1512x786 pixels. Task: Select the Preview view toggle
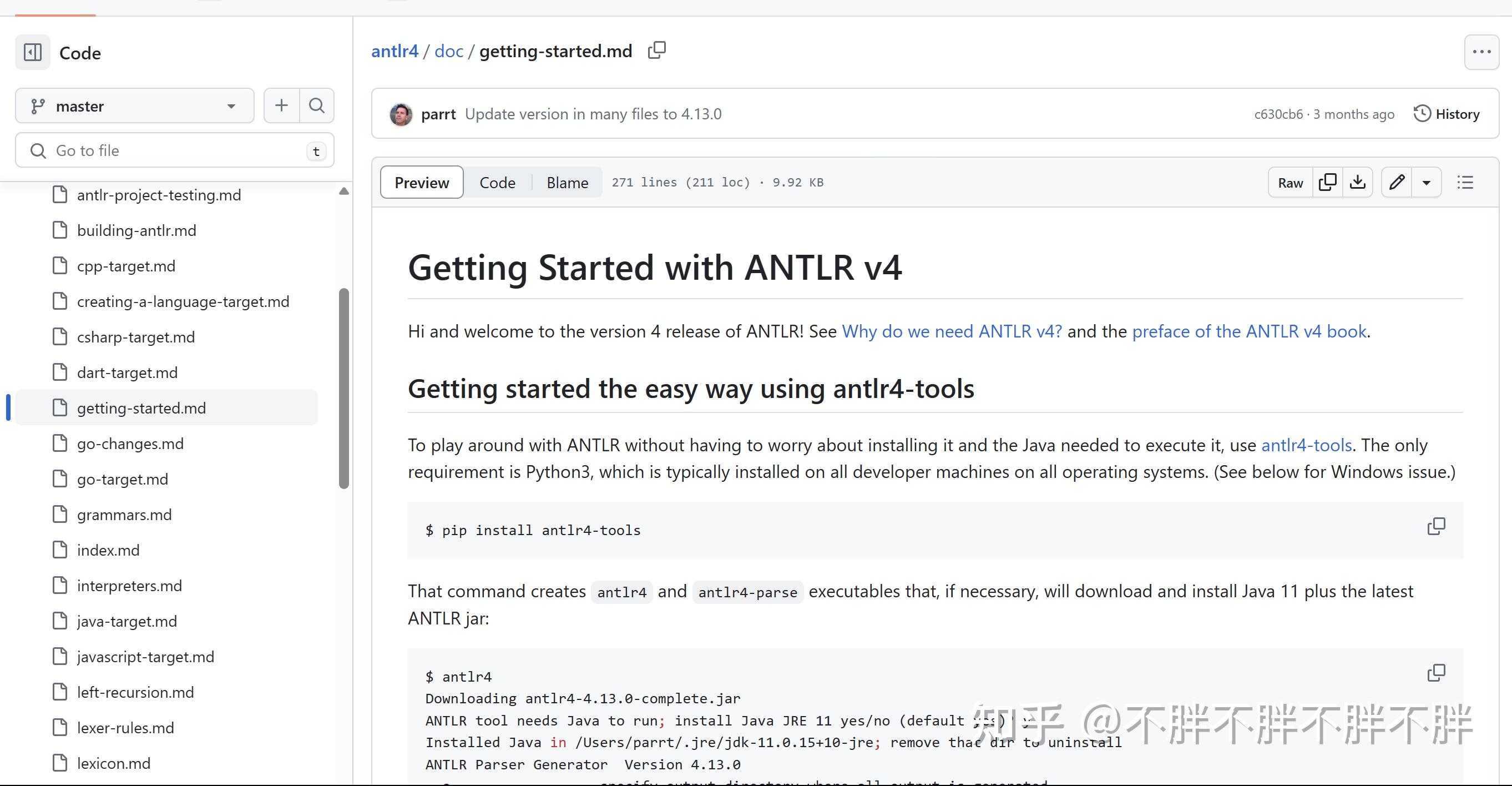[x=422, y=183]
